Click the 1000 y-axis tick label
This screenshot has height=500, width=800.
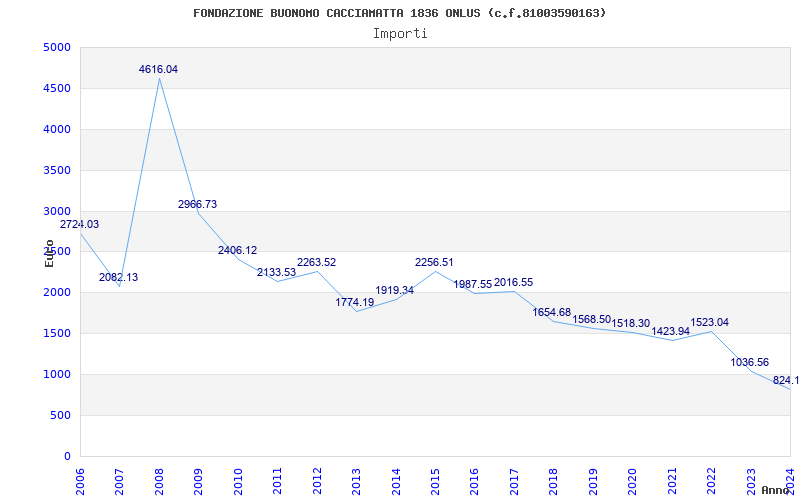56,374
